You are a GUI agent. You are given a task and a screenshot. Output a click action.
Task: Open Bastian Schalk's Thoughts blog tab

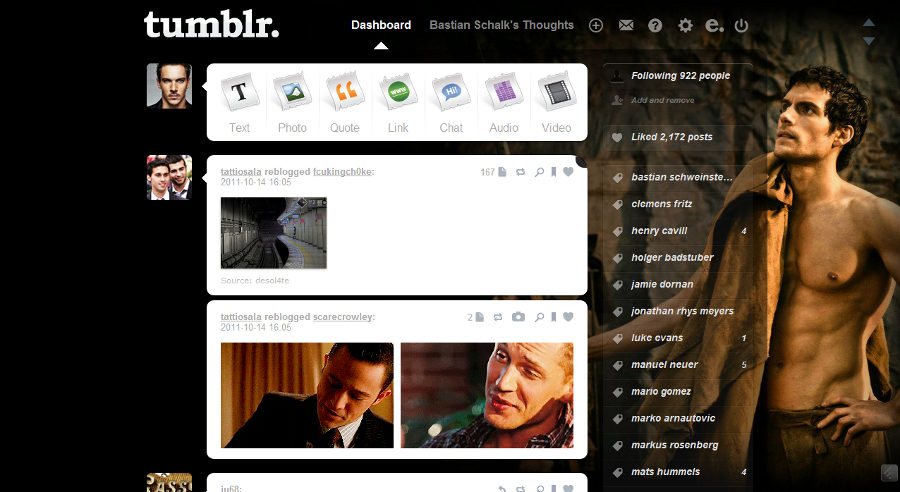(502, 25)
